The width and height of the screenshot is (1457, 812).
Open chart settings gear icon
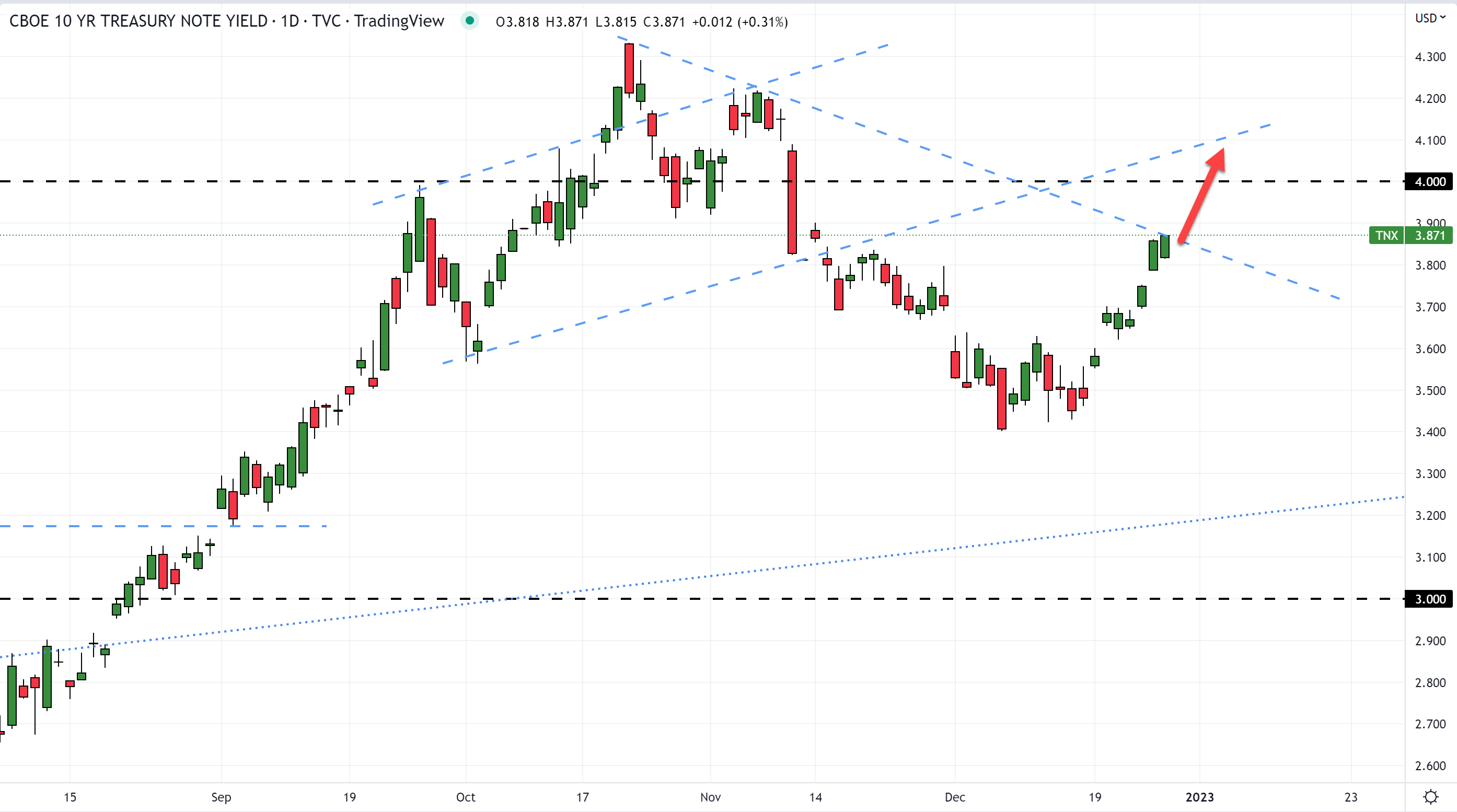point(1430,797)
